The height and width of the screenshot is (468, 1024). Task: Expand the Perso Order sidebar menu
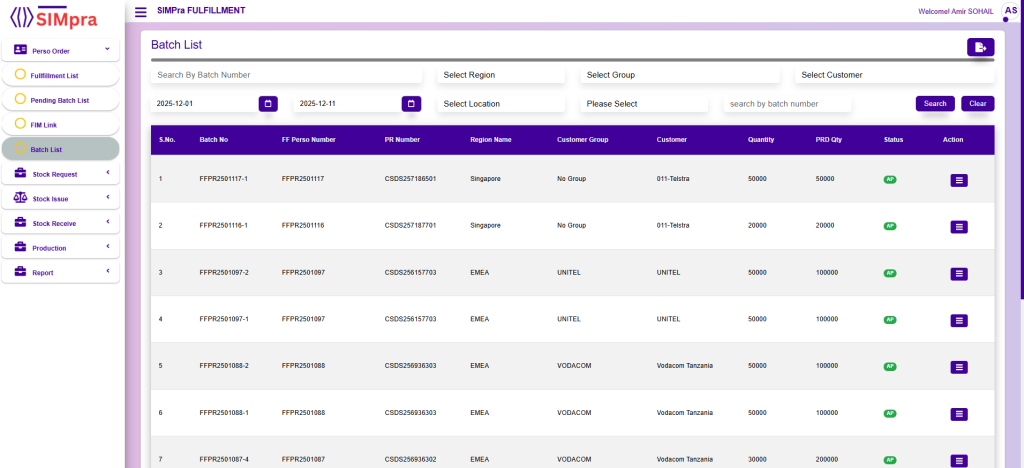click(x=60, y=49)
